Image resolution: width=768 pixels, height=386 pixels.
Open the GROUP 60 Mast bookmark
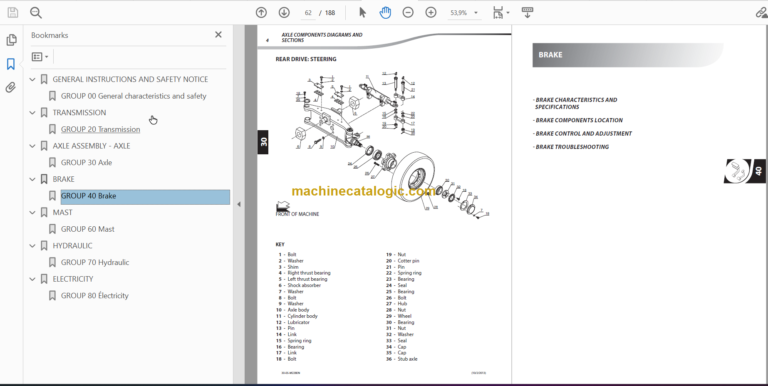point(88,229)
